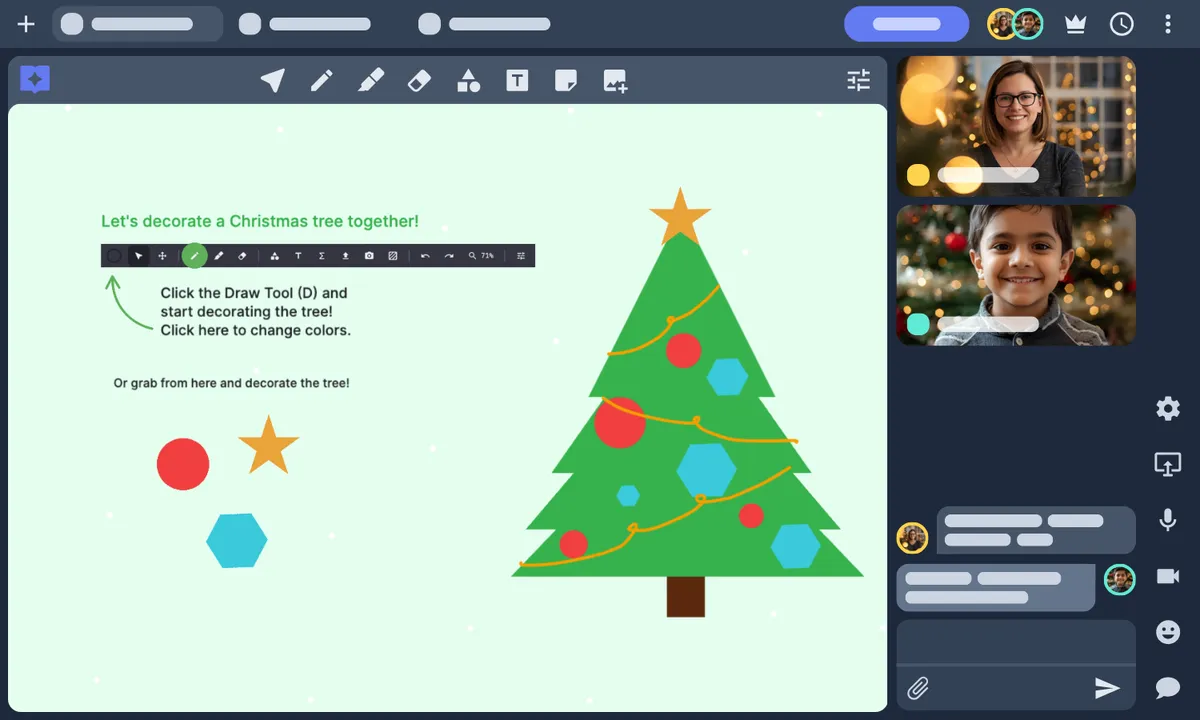Click the move arrows icon in embedded toolbar

162,256
